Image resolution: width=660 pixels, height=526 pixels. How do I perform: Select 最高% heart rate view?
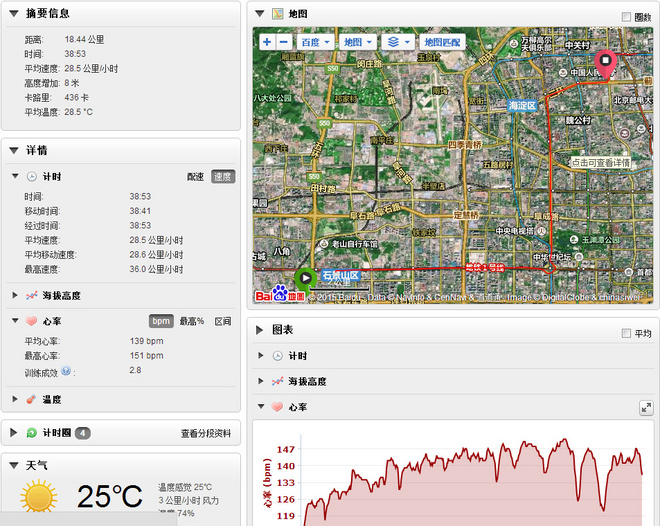click(x=192, y=321)
